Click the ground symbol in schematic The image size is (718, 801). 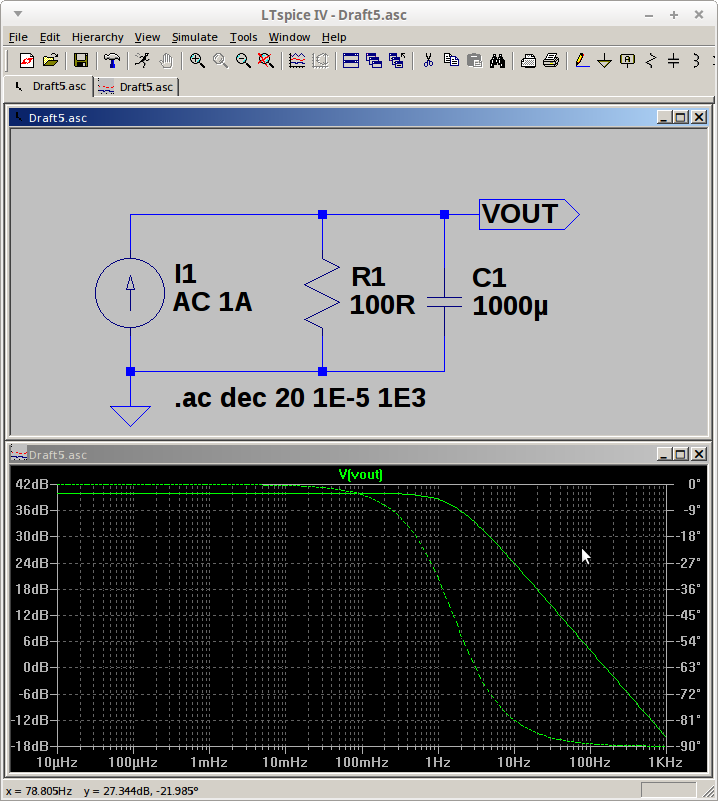click(x=130, y=416)
